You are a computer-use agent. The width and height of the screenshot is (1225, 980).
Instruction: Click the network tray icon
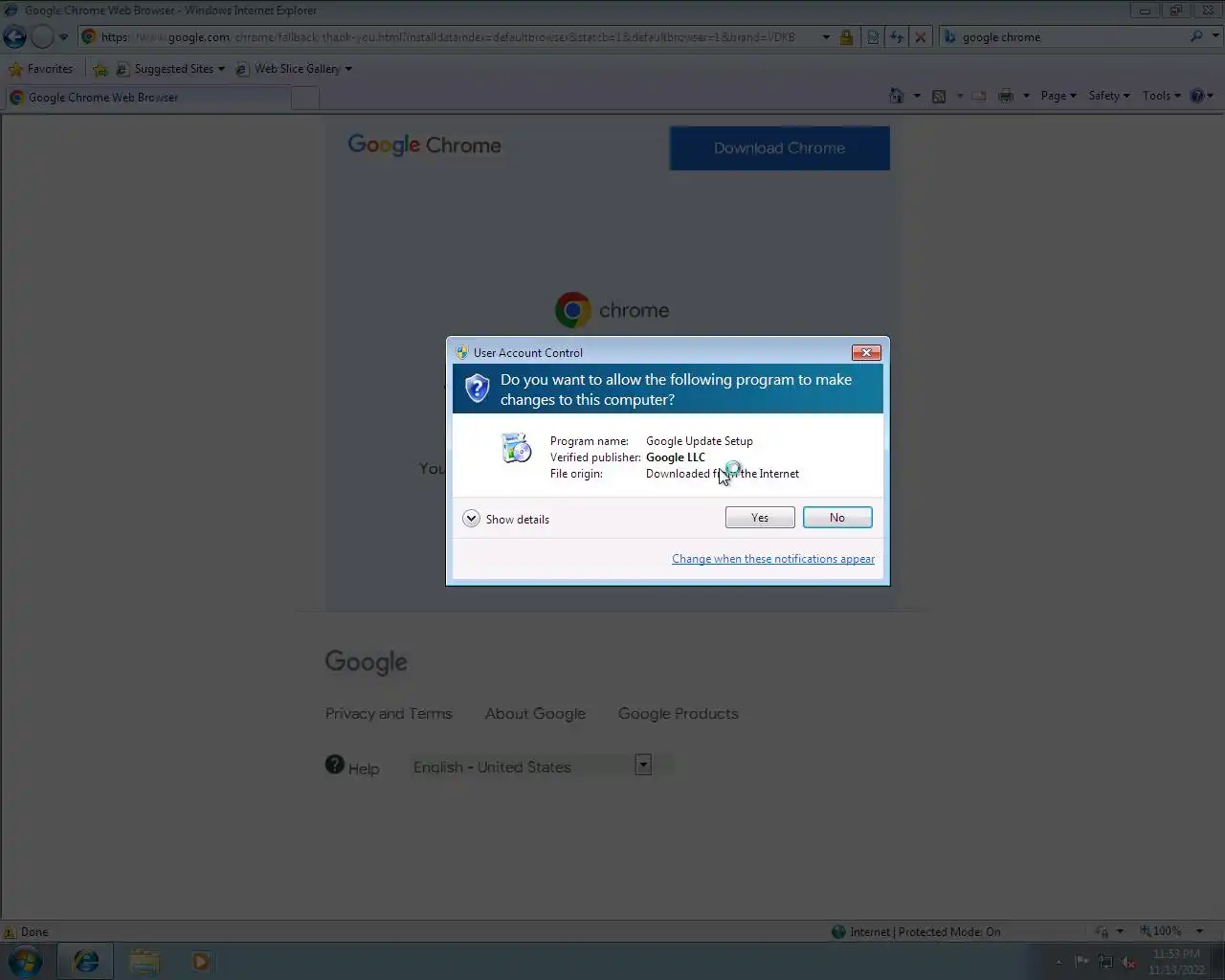tap(1105, 962)
